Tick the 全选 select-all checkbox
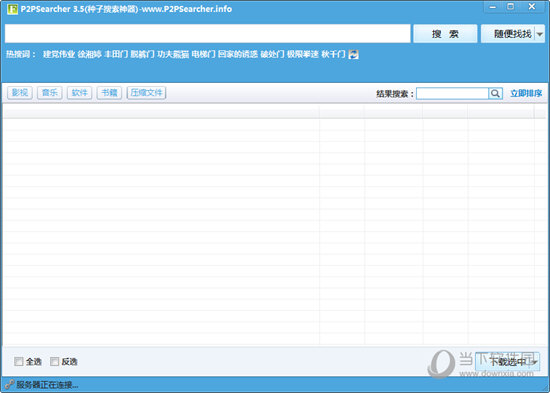This screenshot has width=550, height=393. 19,361
